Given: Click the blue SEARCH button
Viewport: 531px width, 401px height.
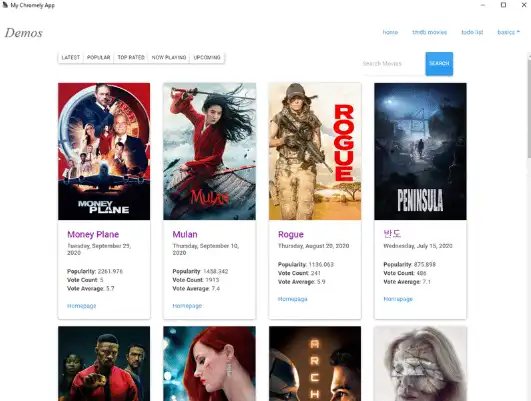Looking at the screenshot, I should 439,64.
